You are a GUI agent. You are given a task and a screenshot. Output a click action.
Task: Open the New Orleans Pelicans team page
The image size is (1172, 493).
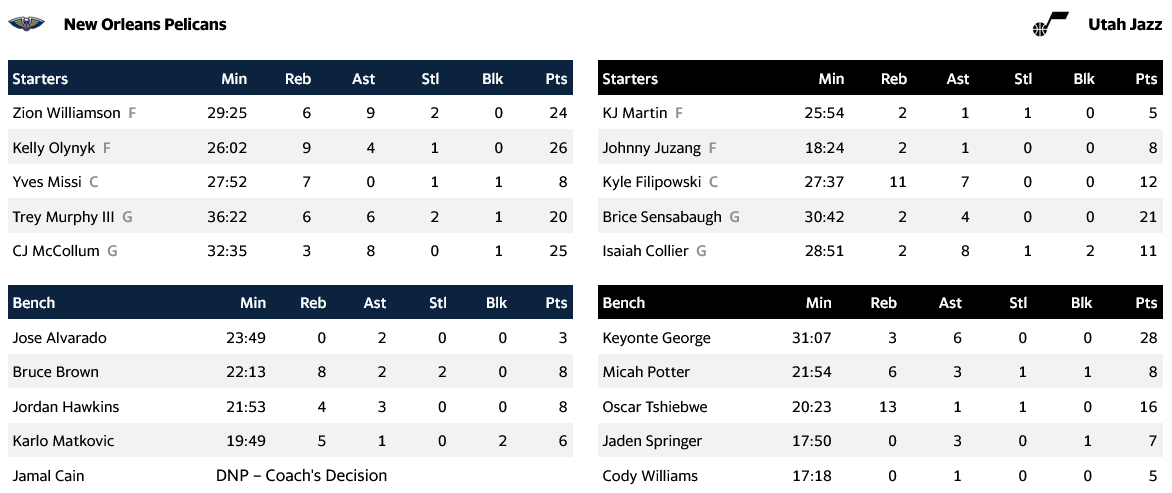click(145, 24)
